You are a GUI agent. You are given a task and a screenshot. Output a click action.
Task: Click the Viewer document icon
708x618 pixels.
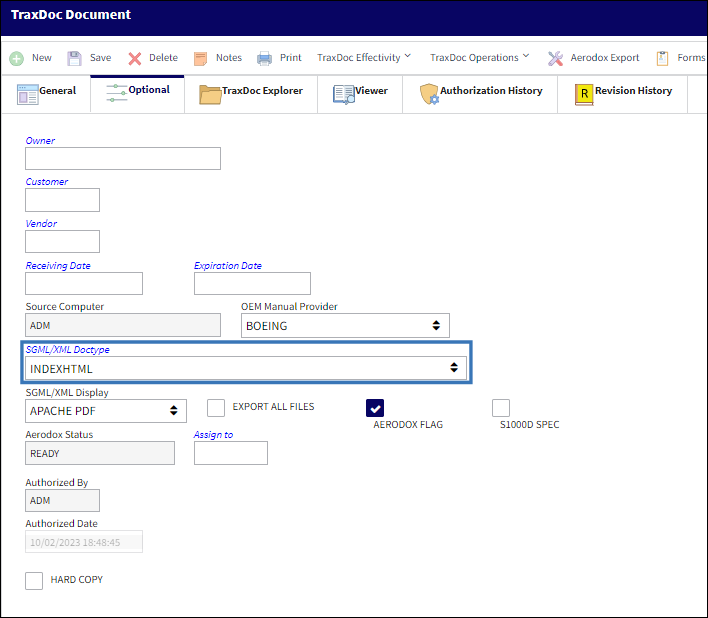point(344,94)
